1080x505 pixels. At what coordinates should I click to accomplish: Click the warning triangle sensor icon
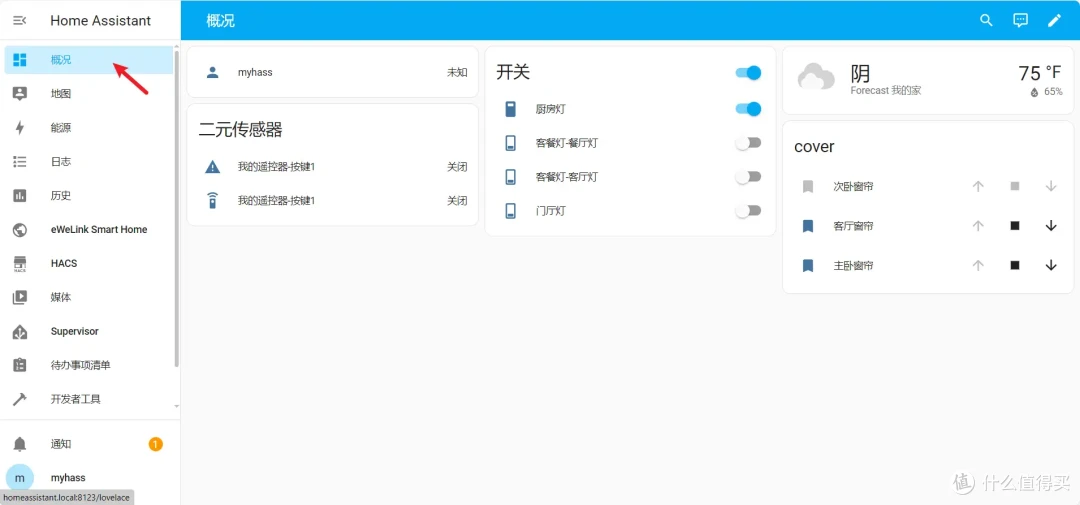click(x=213, y=167)
